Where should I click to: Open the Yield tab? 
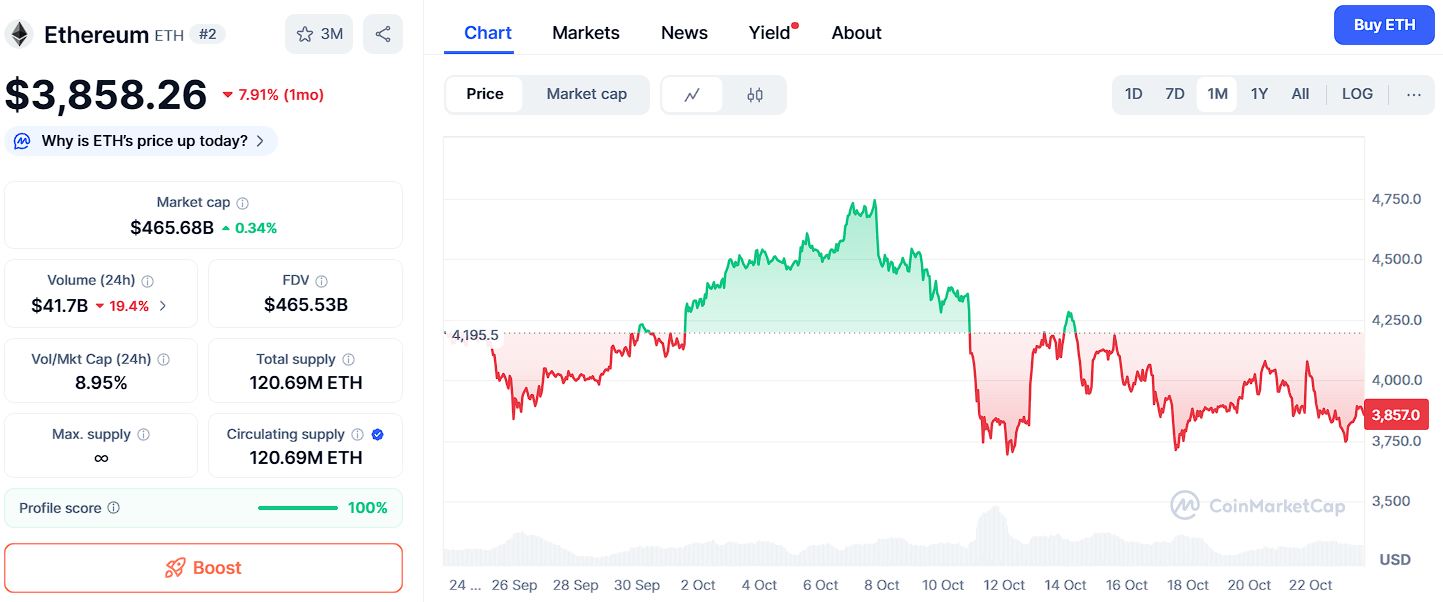770,33
